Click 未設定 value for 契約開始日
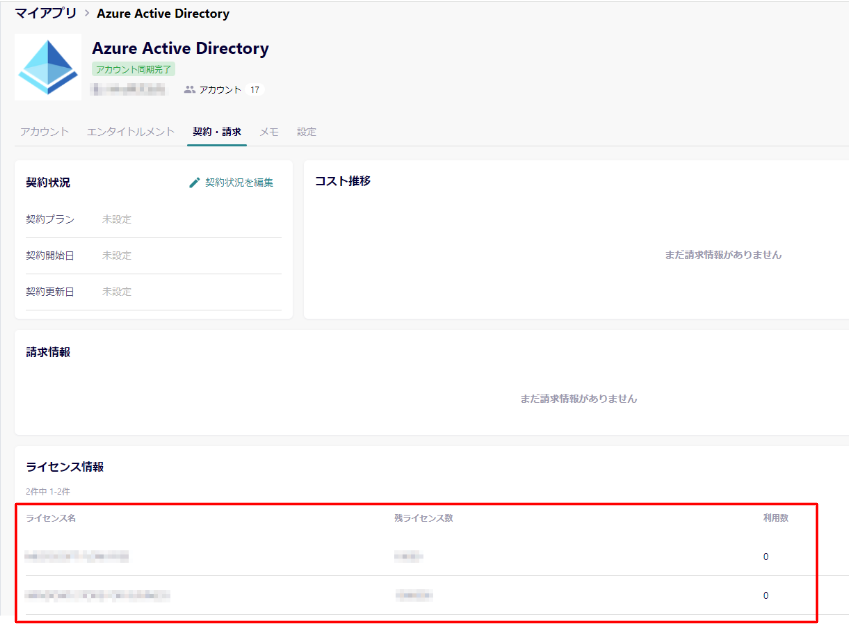849x630 pixels. pyautogui.click(x=117, y=255)
